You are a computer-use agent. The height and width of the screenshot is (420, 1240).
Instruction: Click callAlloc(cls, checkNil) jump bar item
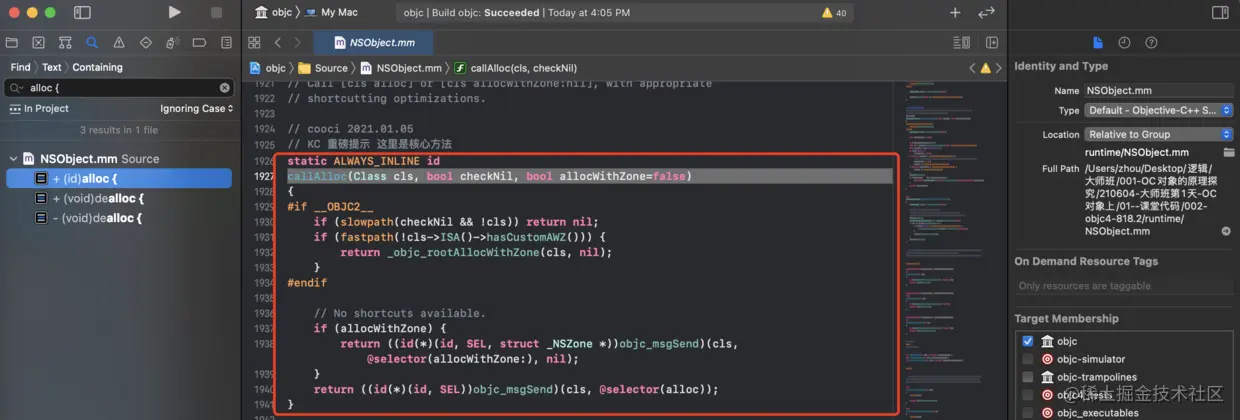[514, 68]
